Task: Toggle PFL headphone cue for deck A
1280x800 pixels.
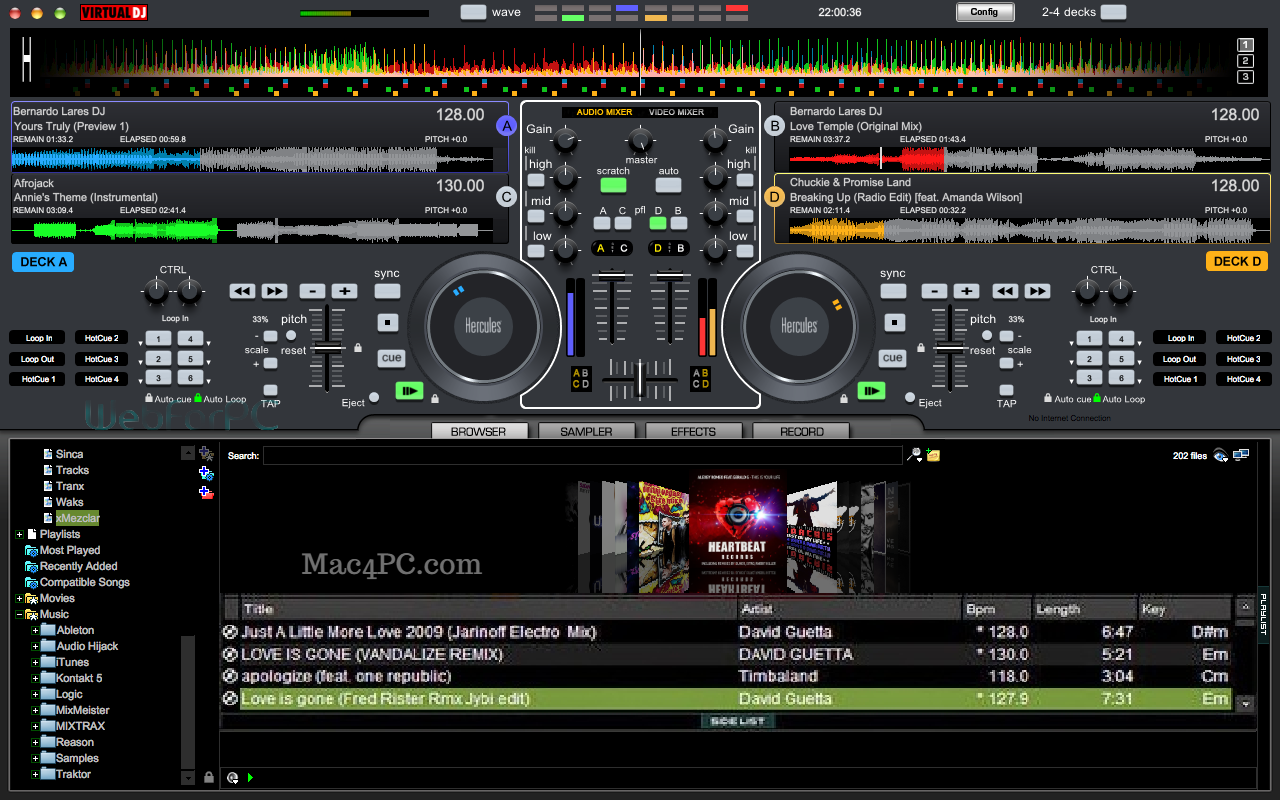Action: point(602,223)
